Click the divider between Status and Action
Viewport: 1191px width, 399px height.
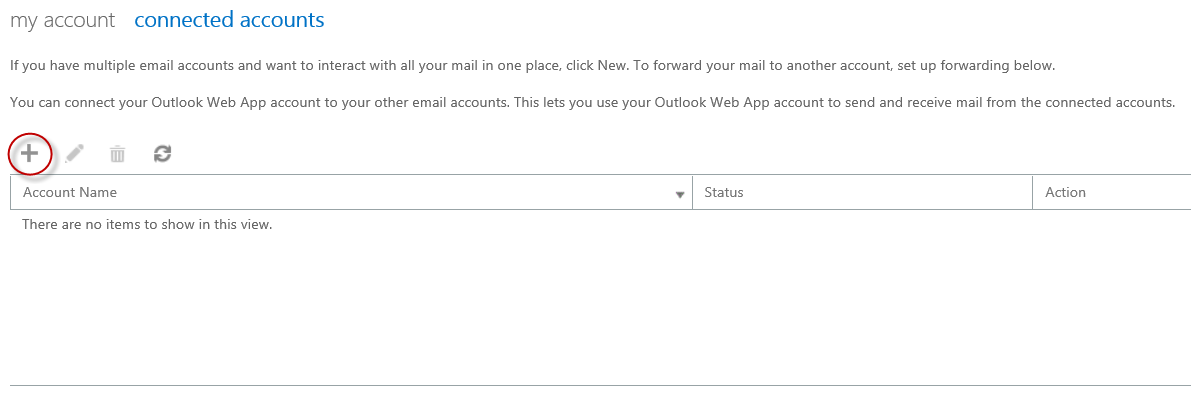[x=1033, y=192]
